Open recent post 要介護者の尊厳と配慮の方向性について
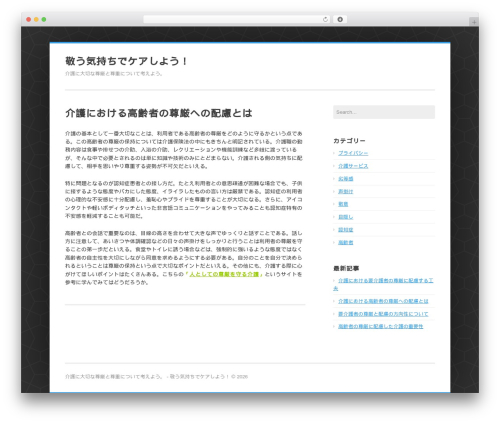Viewport: 500px width, 423px height. [x=383, y=314]
